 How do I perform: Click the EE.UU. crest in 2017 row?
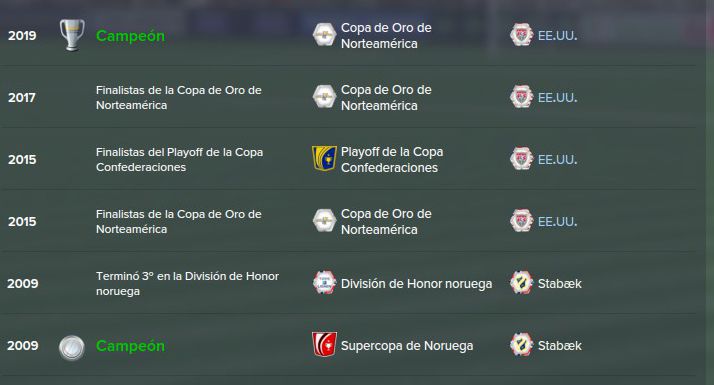coord(521,97)
